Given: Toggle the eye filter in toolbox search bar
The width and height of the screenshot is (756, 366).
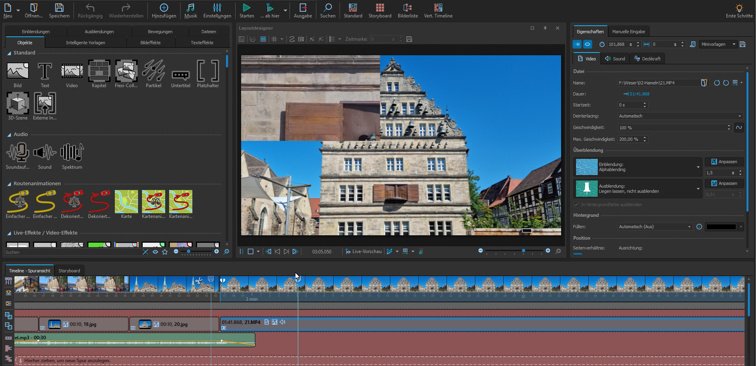Looking at the screenshot, I should coord(155,252).
